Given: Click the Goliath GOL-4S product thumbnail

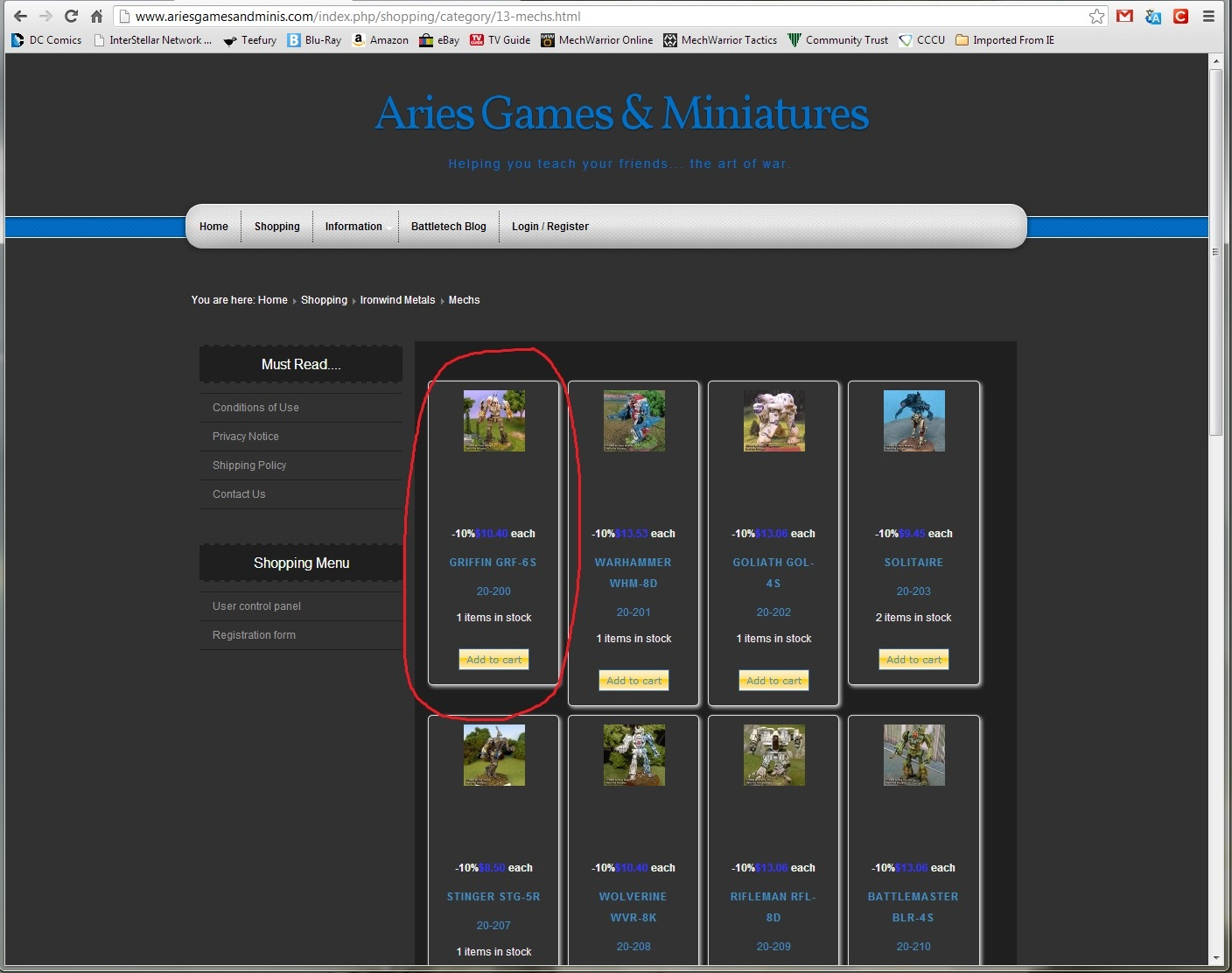Looking at the screenshot, I should pyautogui.click(x=774, y=421).
